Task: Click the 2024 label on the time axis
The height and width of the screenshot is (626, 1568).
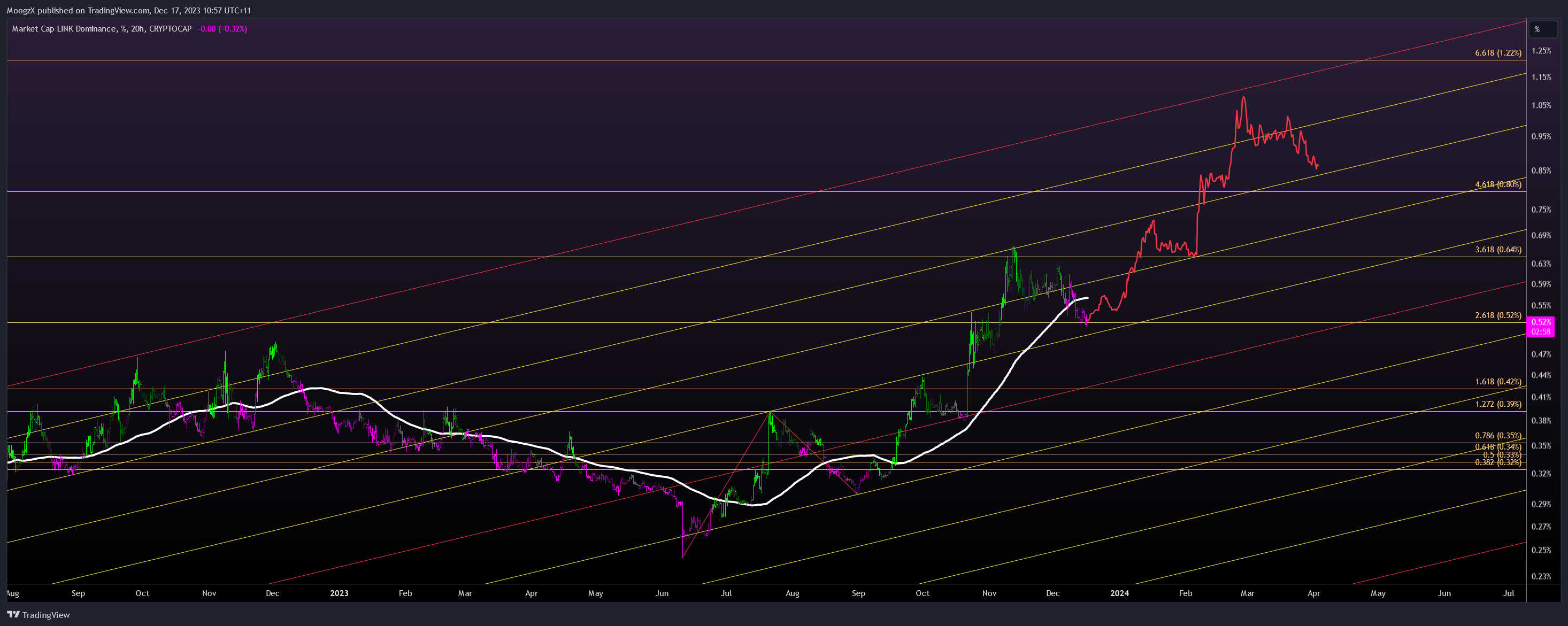Action: [x=1119, y=593]
